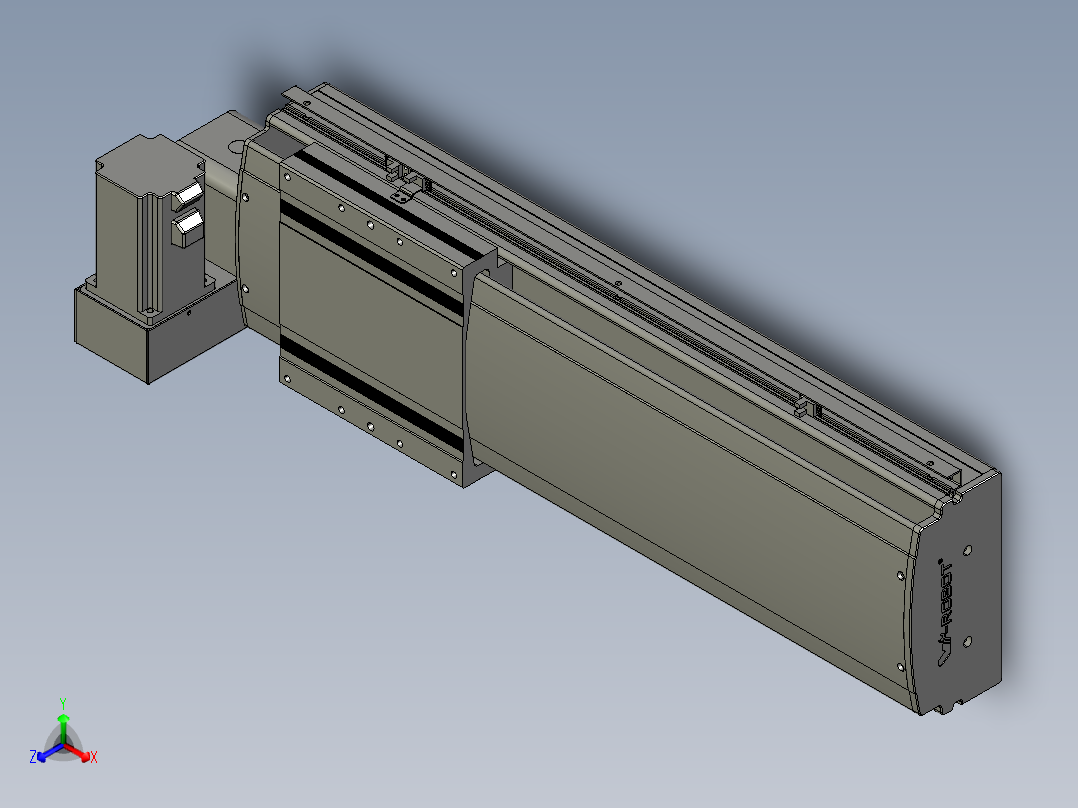Pick the vertical servo motor body
Viewport: 1078px width, 808px height.
(x=150, y=230)
